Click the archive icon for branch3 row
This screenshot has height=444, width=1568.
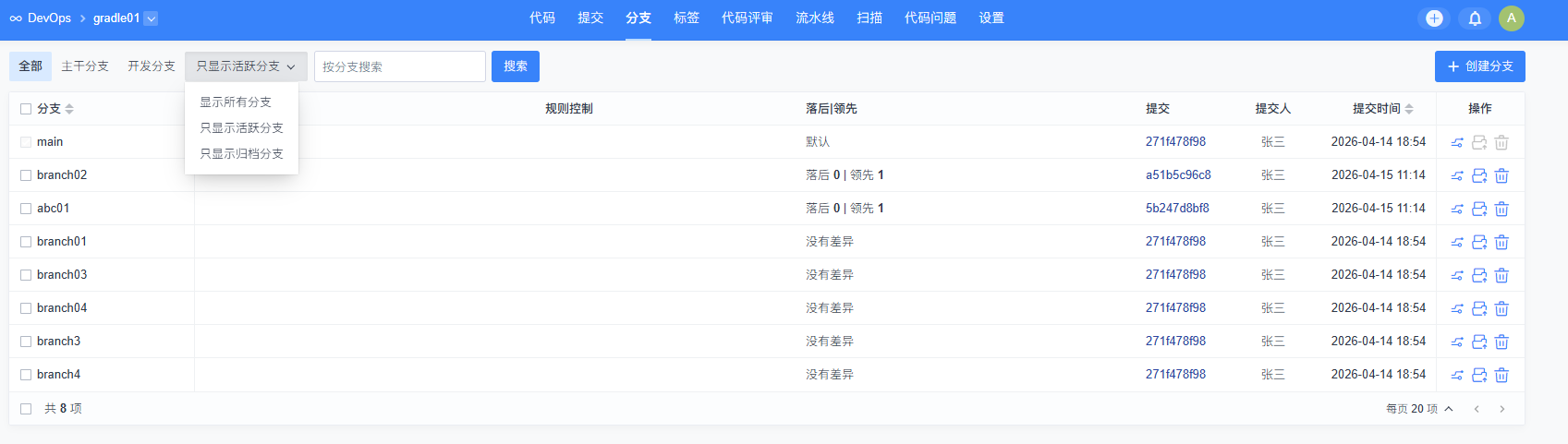tap(1479, 342)
